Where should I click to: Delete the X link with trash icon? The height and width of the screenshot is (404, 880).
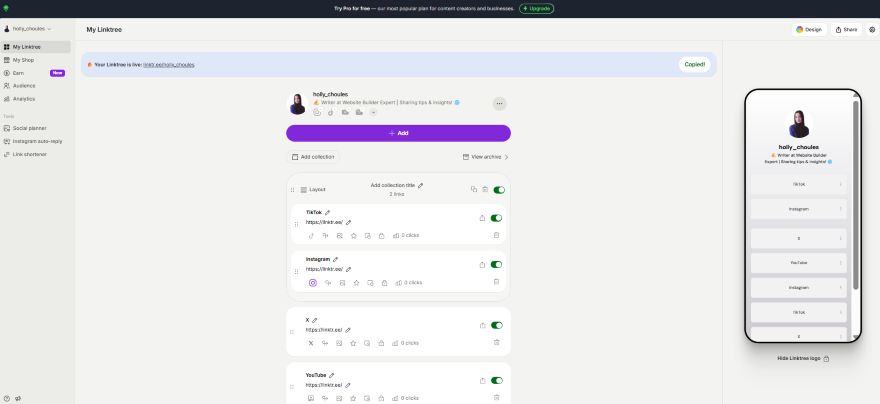pyautogui.click(x=496, y=342)
